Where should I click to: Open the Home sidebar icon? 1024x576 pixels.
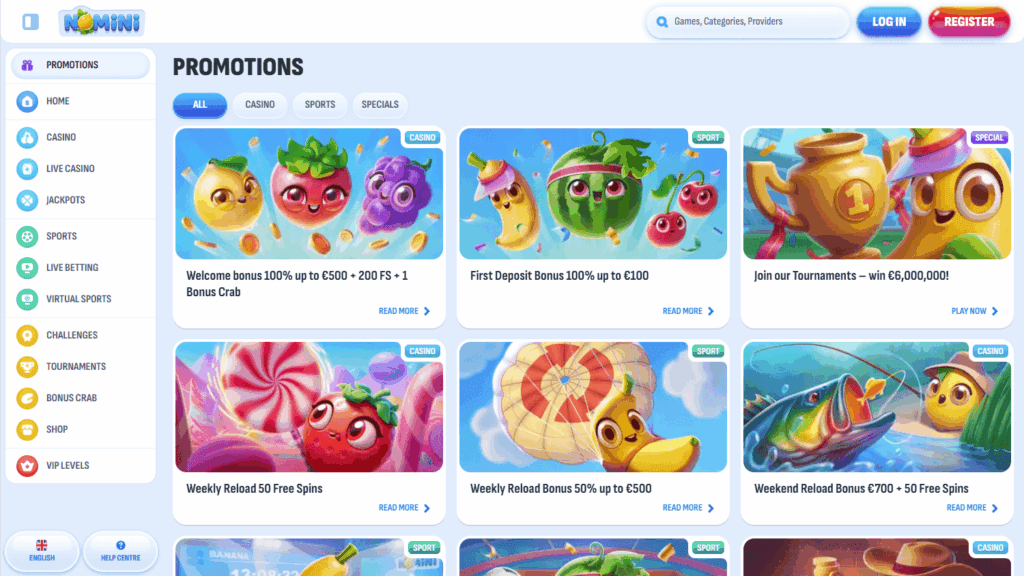pyautogui.click(x=27, y=101)
